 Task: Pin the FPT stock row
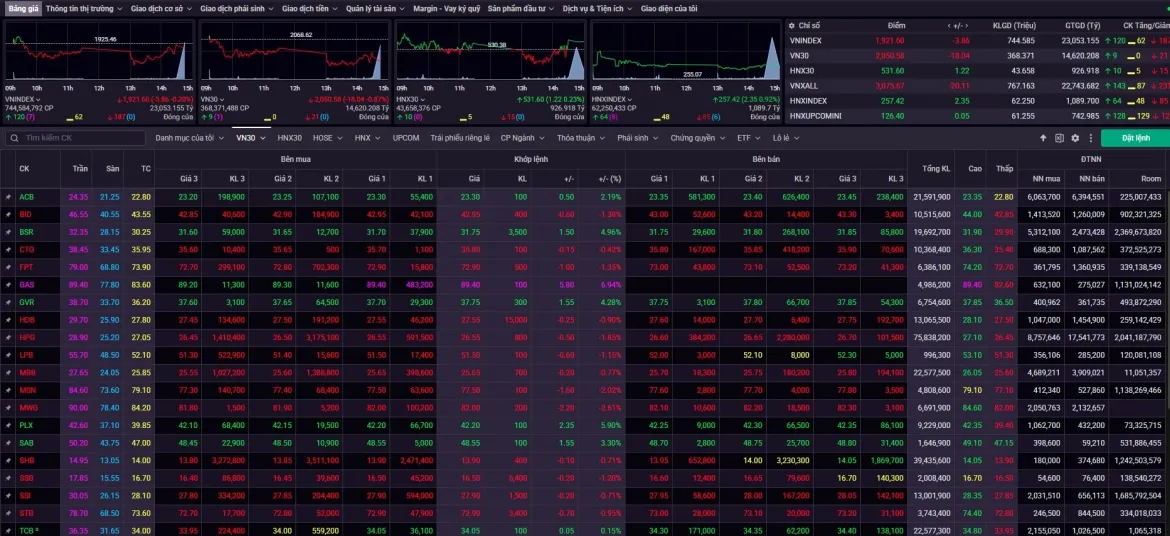(x=8, y=267)
